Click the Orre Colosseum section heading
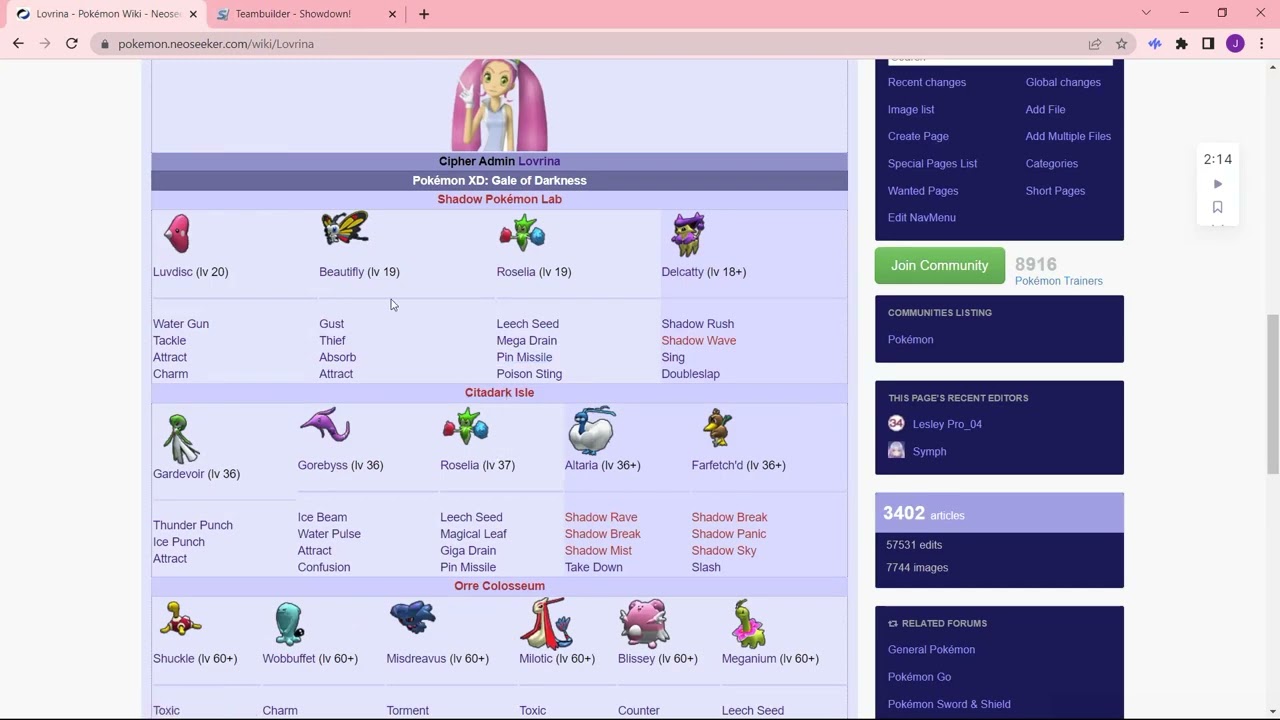Image resolution: width=1280 pixels, height=720 pixels. (499, 586)
